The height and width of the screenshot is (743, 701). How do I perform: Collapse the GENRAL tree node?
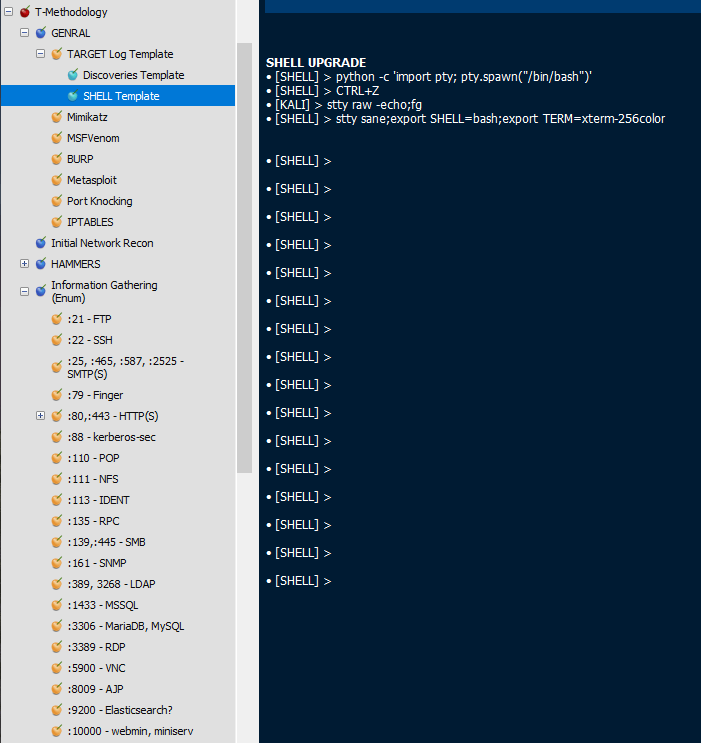pyautogui.click(x=25, y=33)
